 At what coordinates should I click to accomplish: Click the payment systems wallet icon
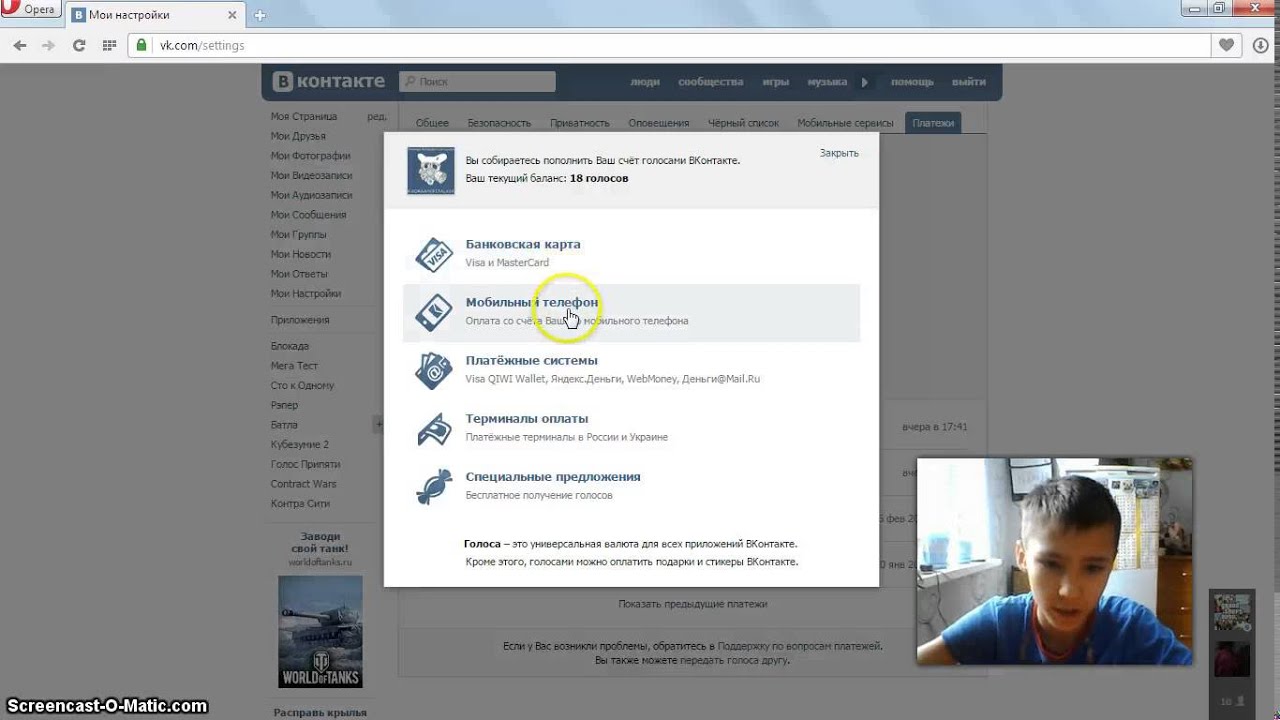pyautogui.click(x=434, y=370)
